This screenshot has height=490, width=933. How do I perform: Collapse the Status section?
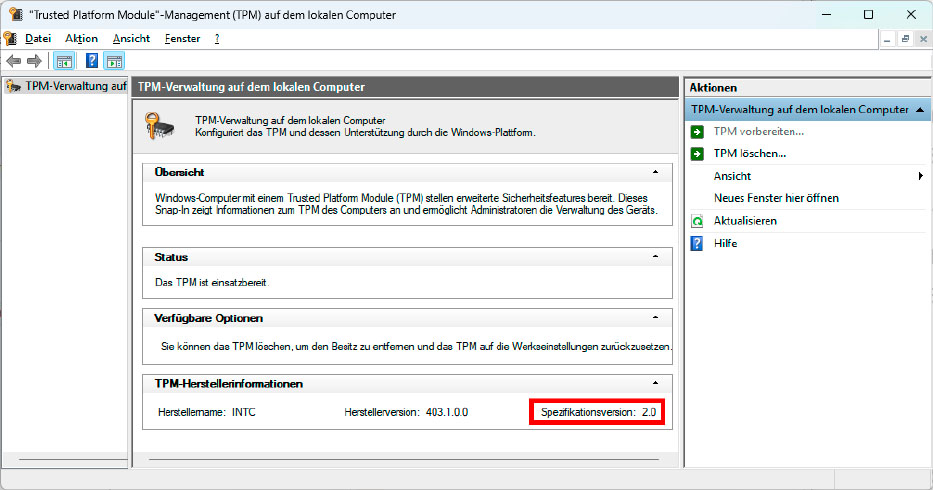click(x=655, y=257)
